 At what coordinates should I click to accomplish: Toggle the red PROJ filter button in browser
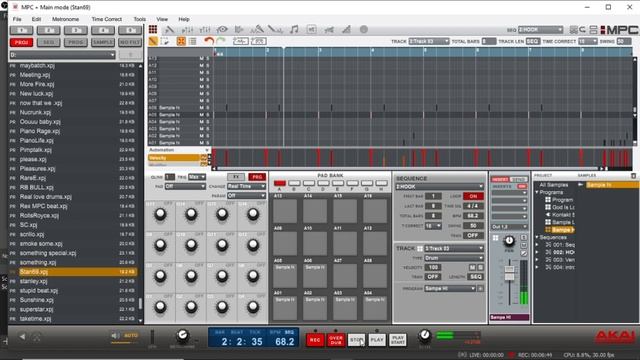[x=21, y=42]
